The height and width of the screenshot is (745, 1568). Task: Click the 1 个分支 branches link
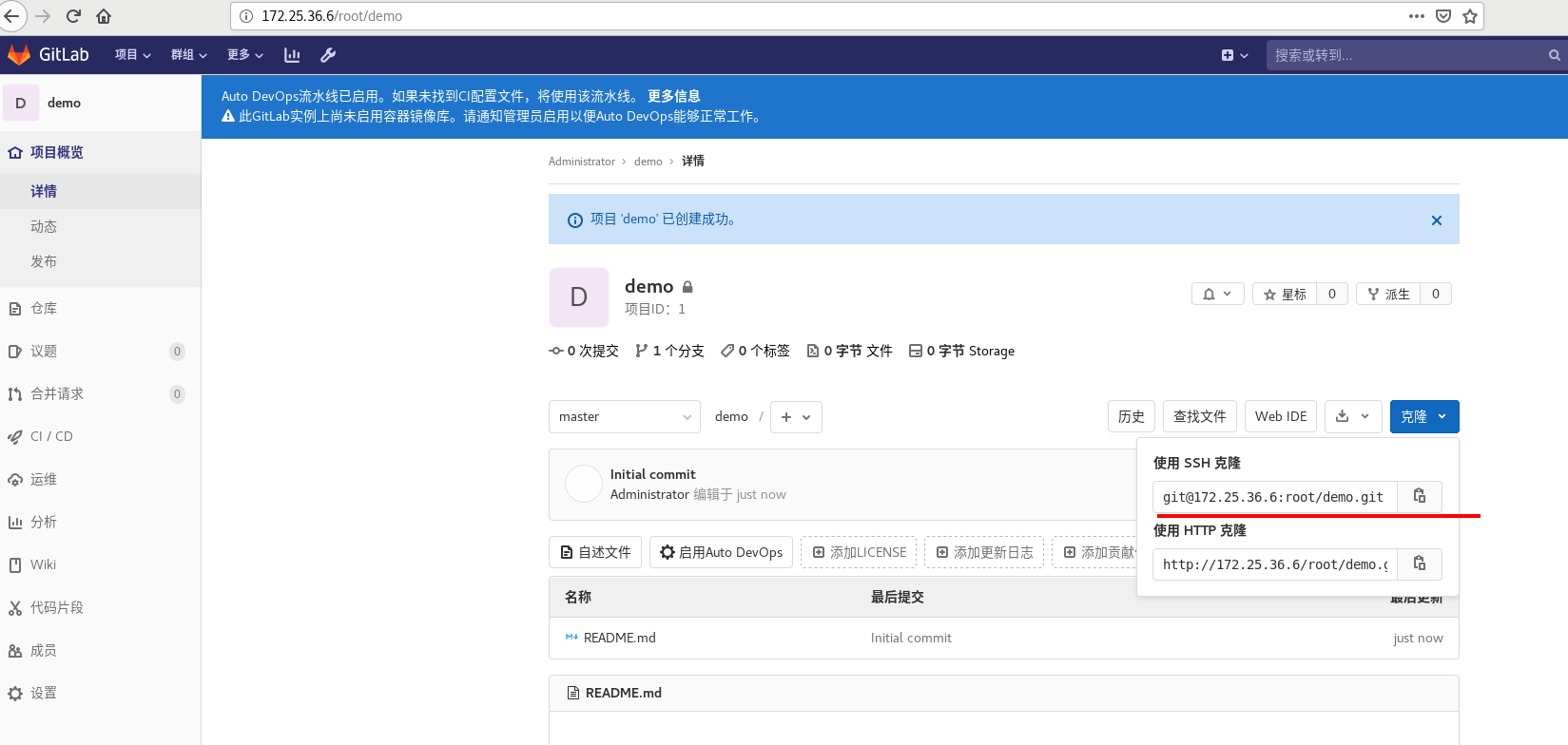669,351
